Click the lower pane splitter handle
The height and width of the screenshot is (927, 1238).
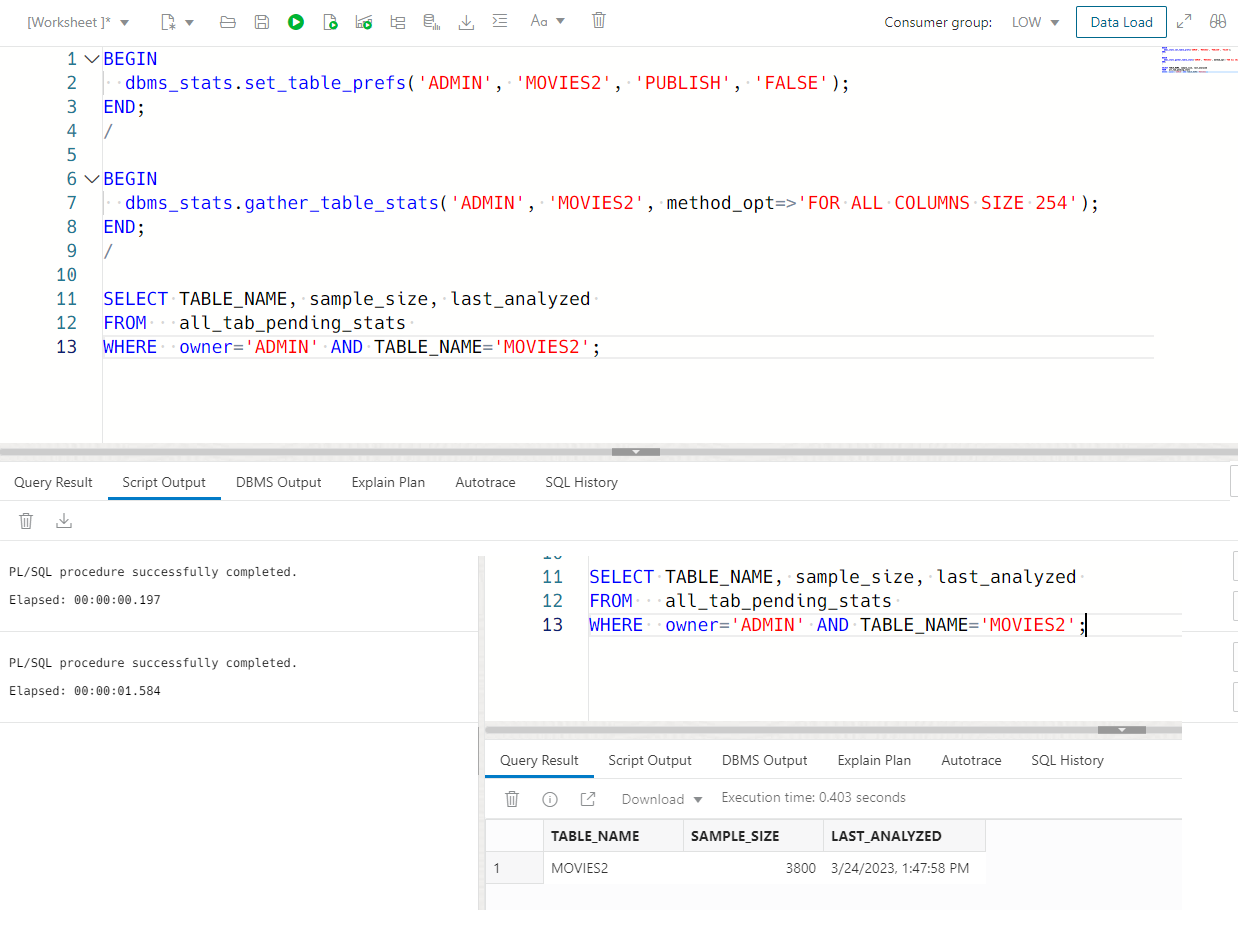click(1121, 730)
